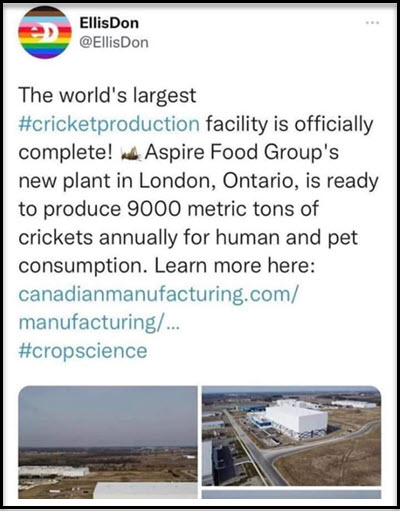Screen dimensions: 400x511
Task: Click the EllisDon display name
Action: (109, 23)
